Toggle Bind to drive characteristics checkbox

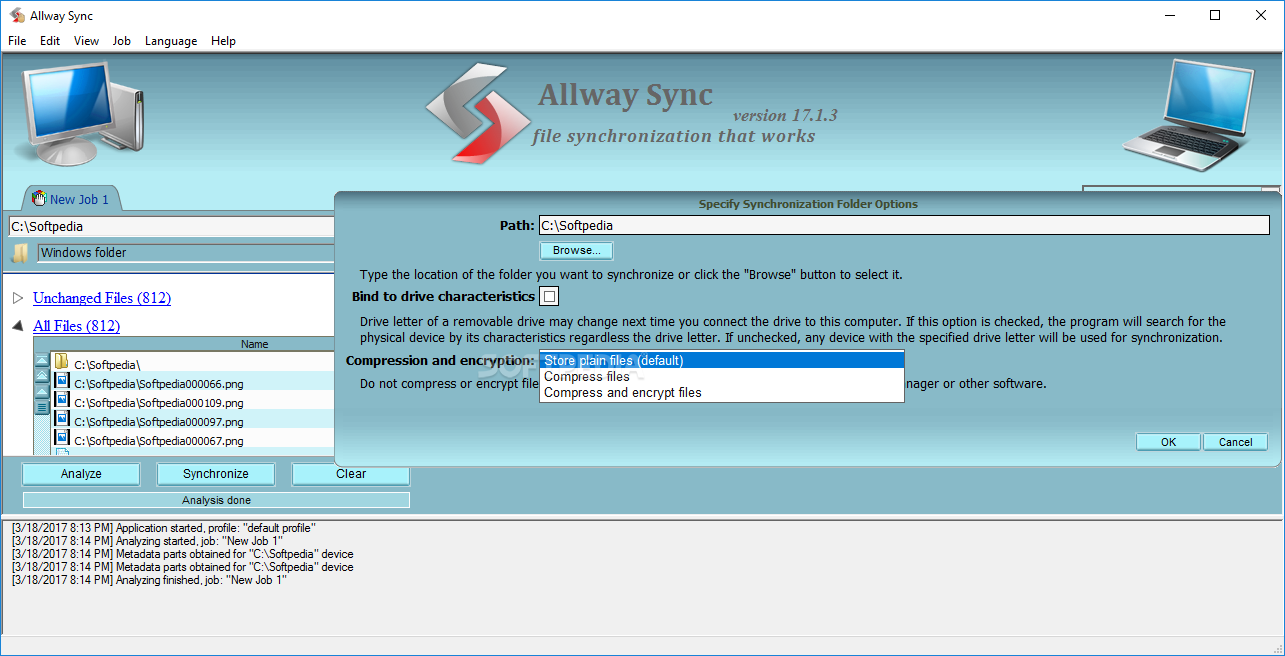(x=549, y=296)
